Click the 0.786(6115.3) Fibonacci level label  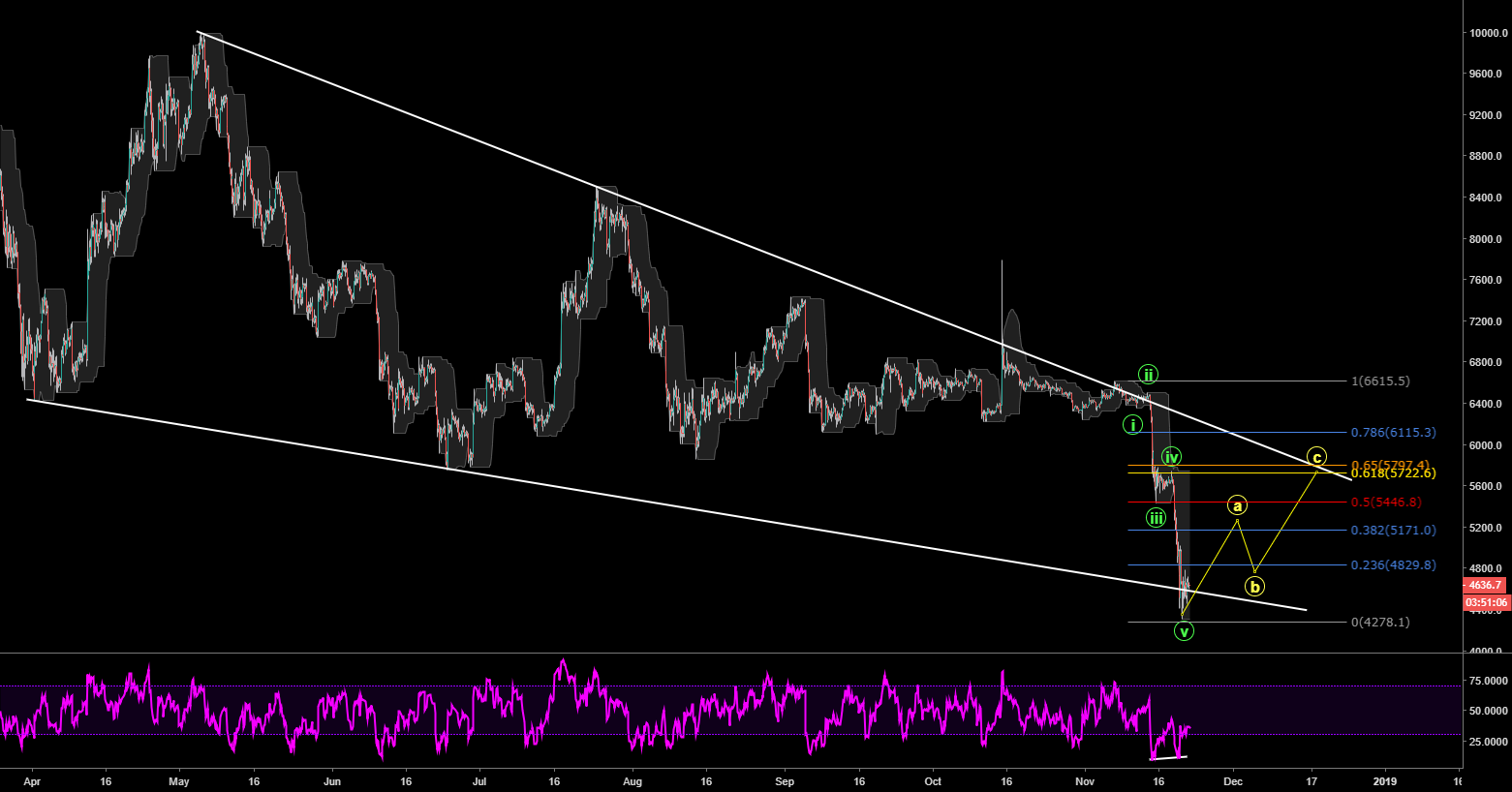click(1393, 433)
